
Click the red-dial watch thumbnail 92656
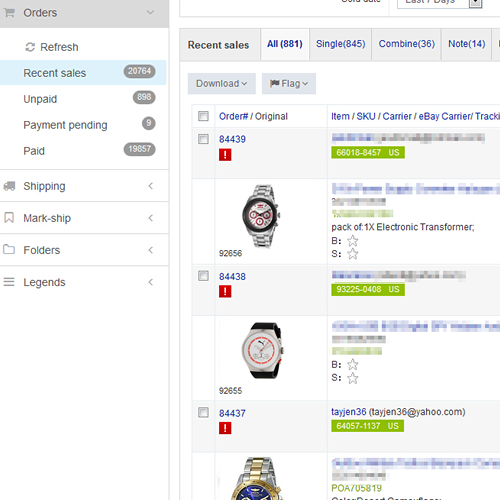coord(261,216)
